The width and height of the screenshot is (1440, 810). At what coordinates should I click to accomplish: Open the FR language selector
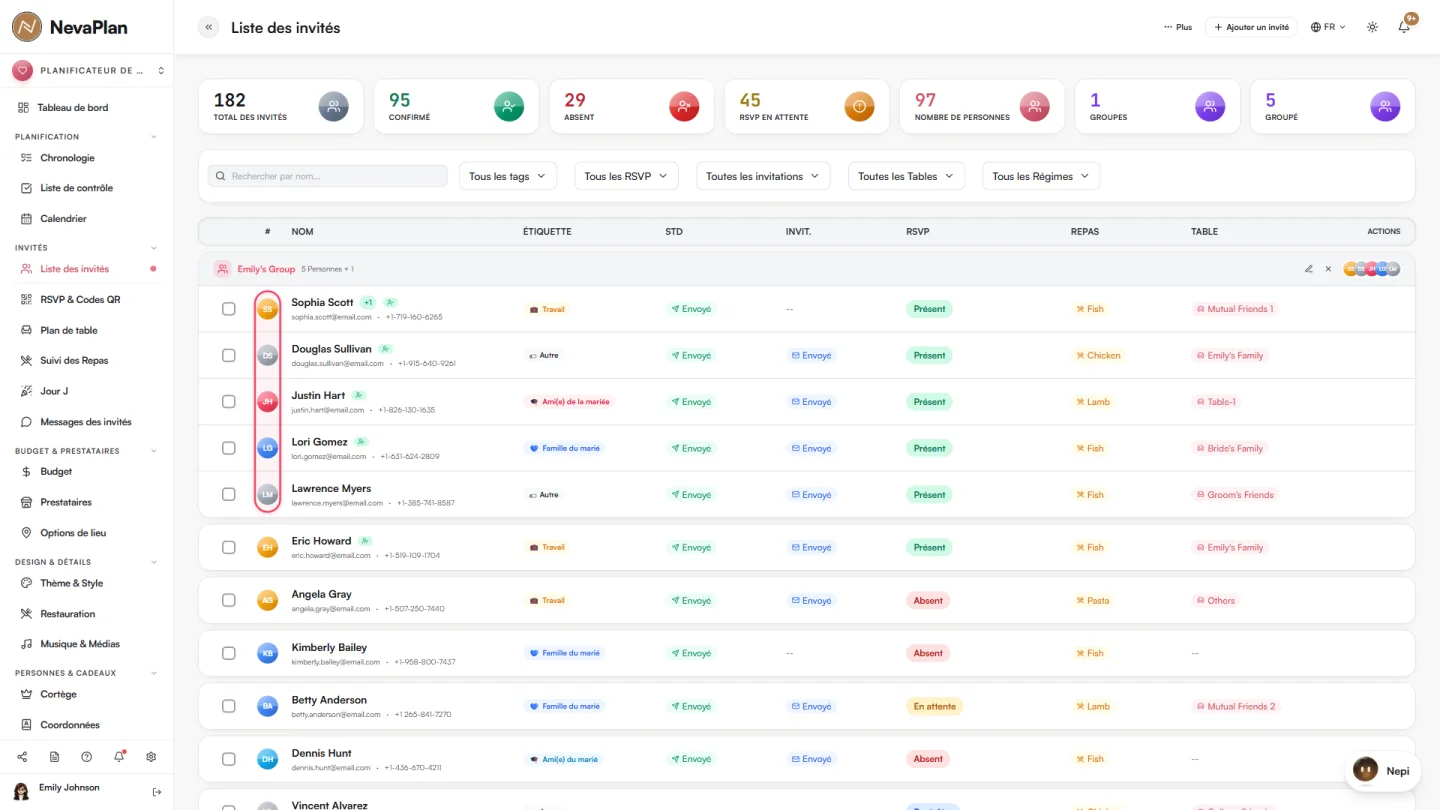(x=1328, y=27)
